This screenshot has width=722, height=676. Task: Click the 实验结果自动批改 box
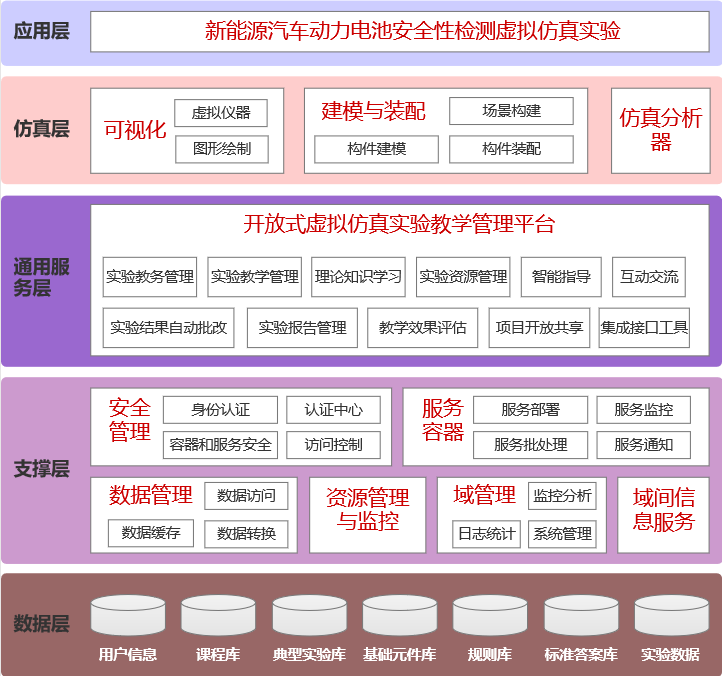169,328
